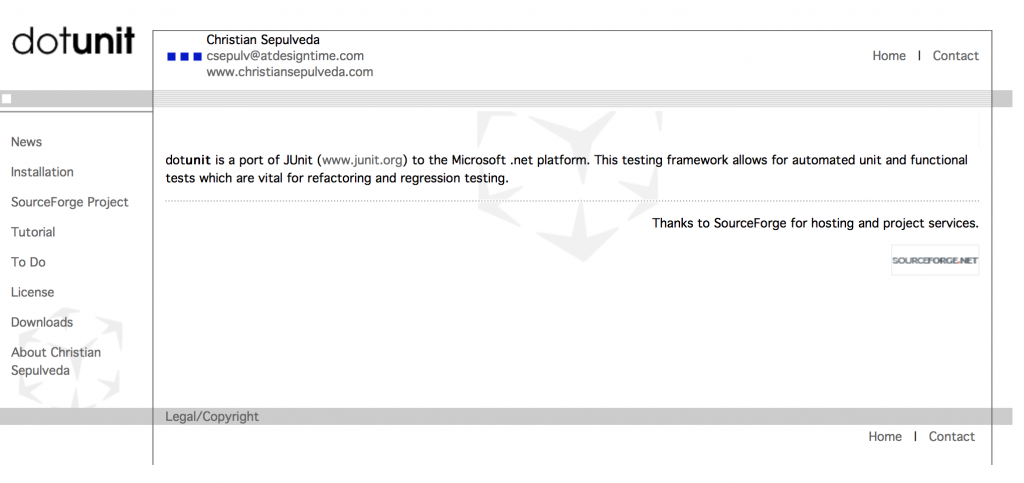1024x483 pixels.
Task: Open the News page
Action: tap(26, 142)
